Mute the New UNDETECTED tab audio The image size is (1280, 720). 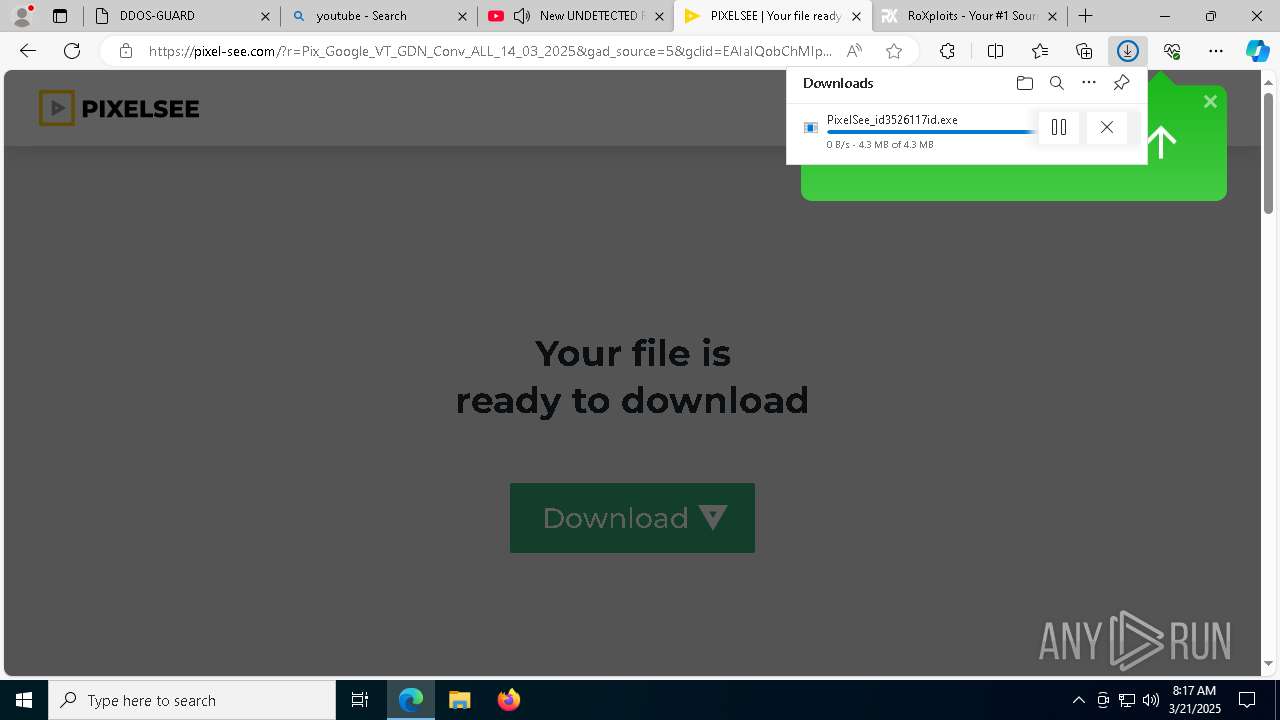[521, 16]
